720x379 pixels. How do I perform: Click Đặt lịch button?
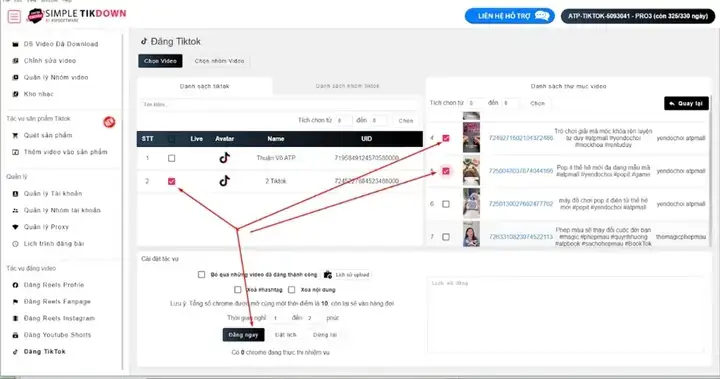coord(286,335)
